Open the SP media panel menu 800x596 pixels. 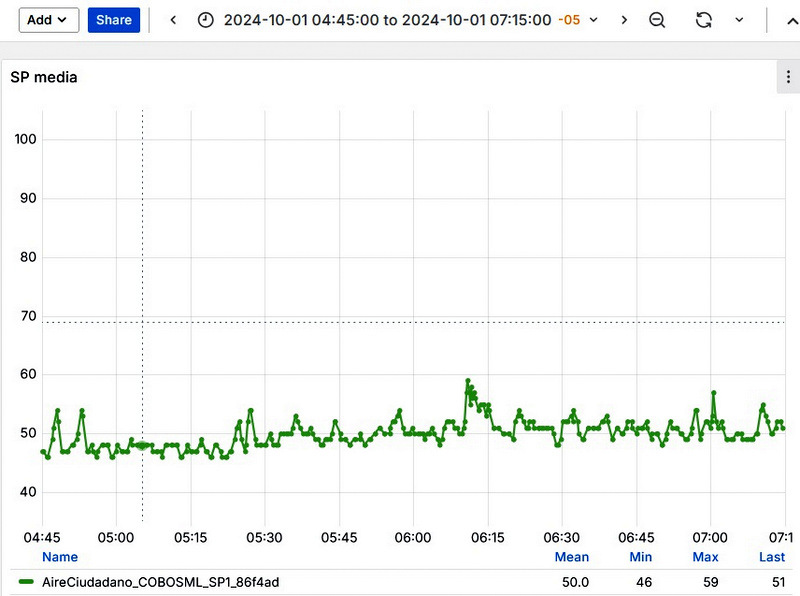coord(788,77)
